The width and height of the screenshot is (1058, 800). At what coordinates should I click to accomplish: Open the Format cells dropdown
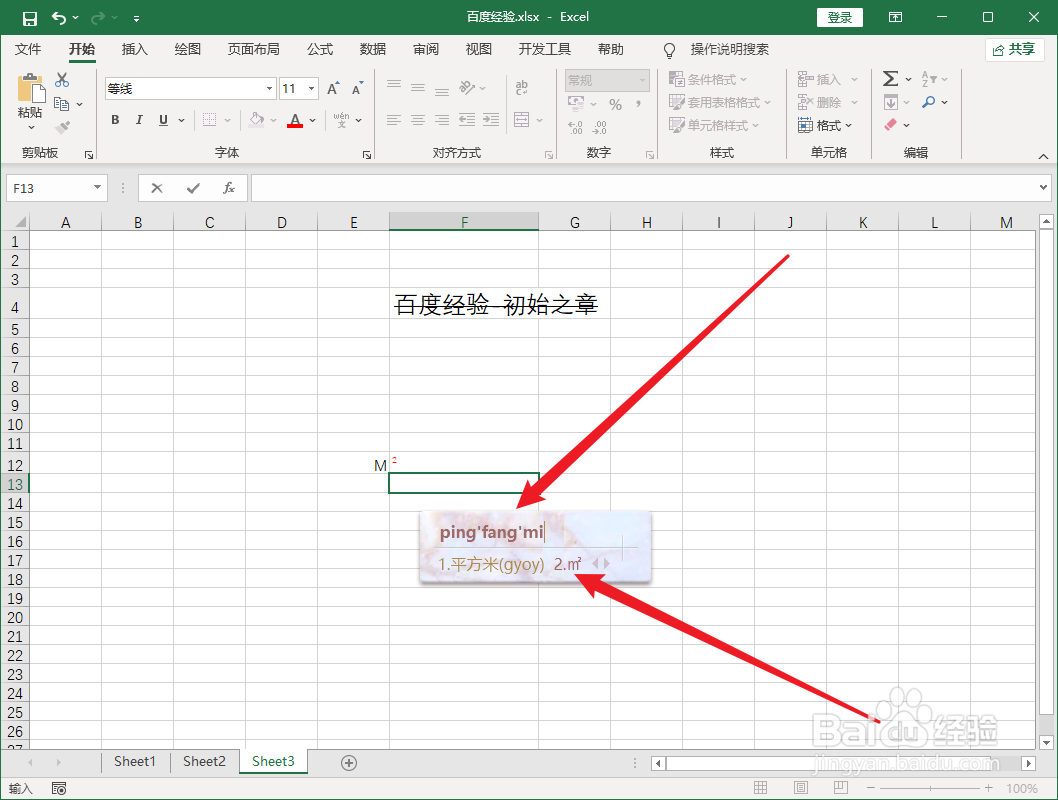pos(825,125)
